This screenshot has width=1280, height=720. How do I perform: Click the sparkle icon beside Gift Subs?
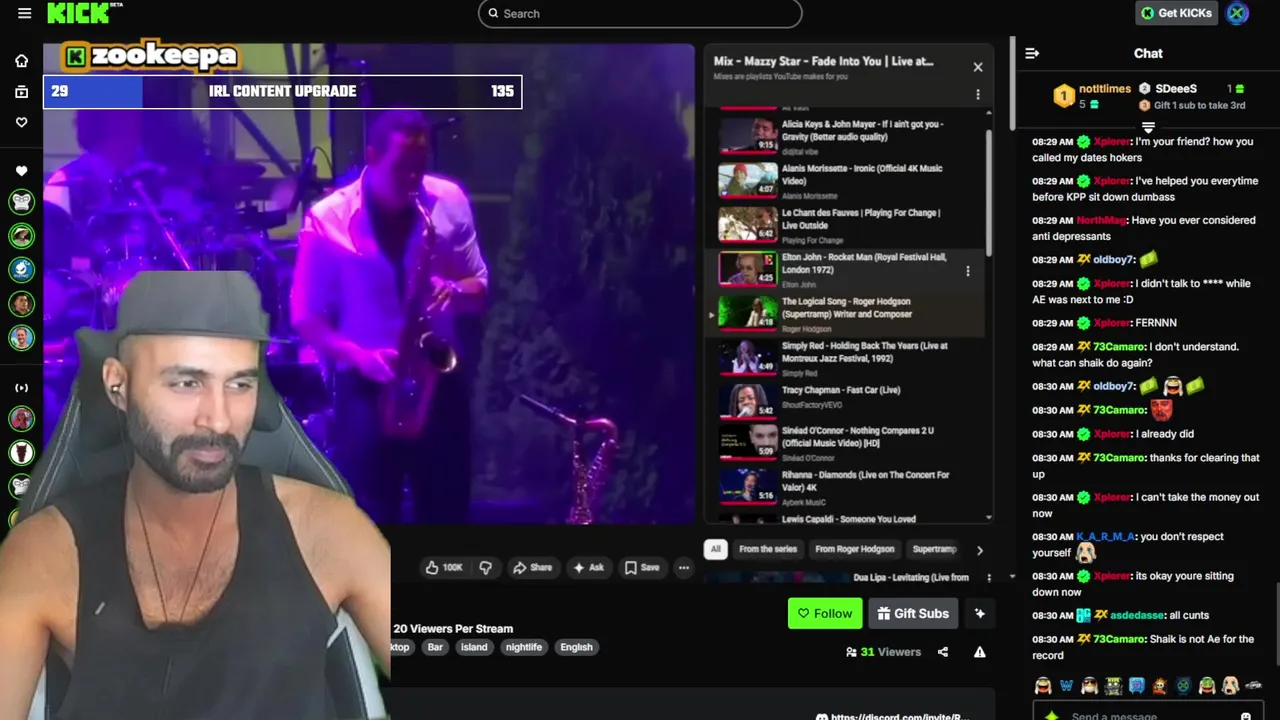pos(980,613)
